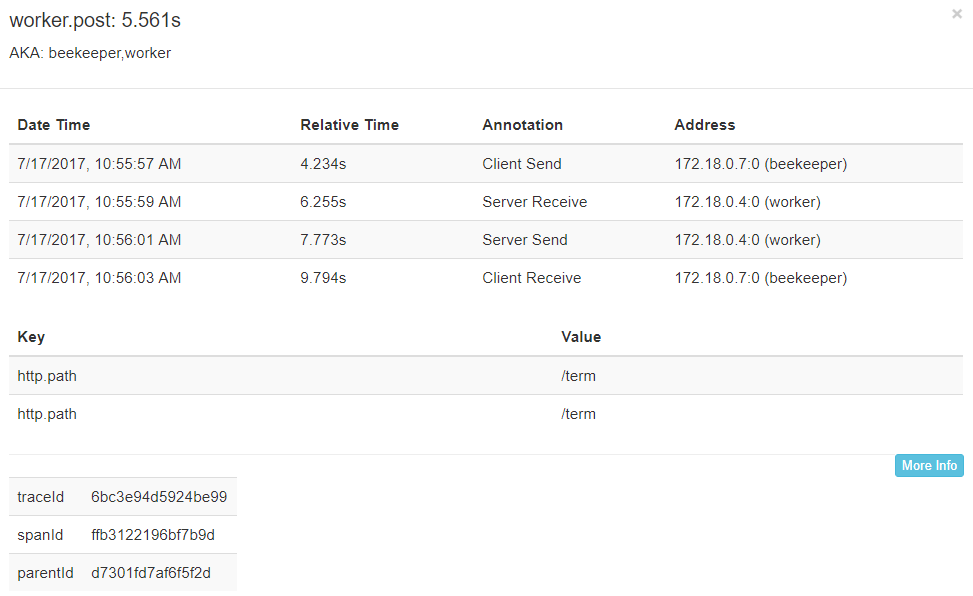The width and height of the screenshot is (973, 596).
Task: Click the parentId value d7301fd7af6f5f2d
Action: pyautogui.click(x=150, y=573)
